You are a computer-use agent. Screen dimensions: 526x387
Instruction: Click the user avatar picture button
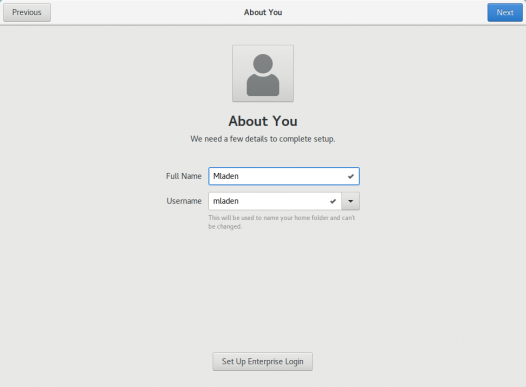coord(263,73)
